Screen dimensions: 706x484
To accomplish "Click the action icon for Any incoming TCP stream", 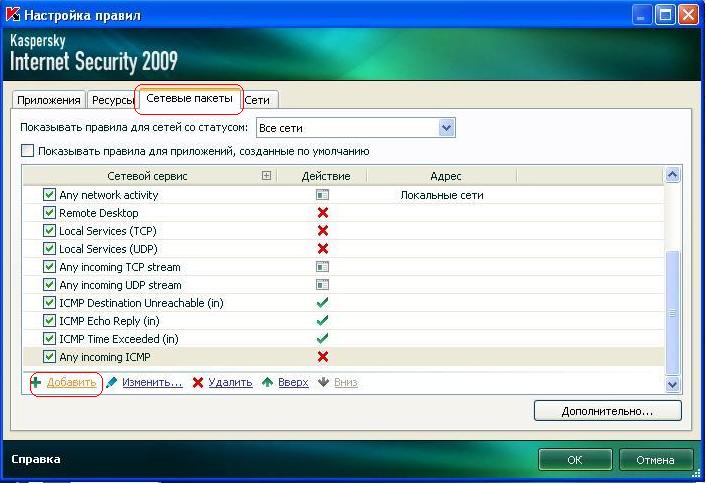I will [322, 267].
